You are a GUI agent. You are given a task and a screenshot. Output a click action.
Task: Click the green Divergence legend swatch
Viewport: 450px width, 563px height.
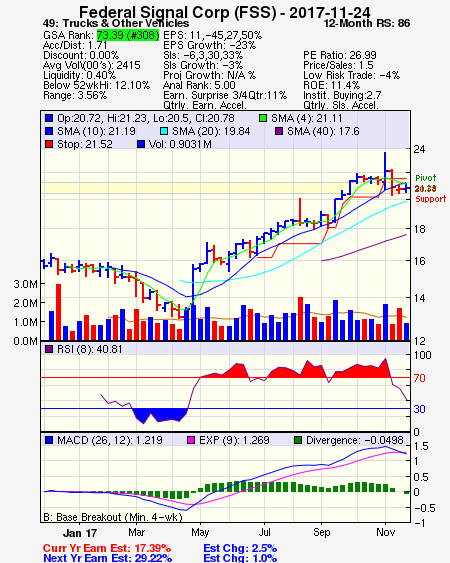point(298,440)
